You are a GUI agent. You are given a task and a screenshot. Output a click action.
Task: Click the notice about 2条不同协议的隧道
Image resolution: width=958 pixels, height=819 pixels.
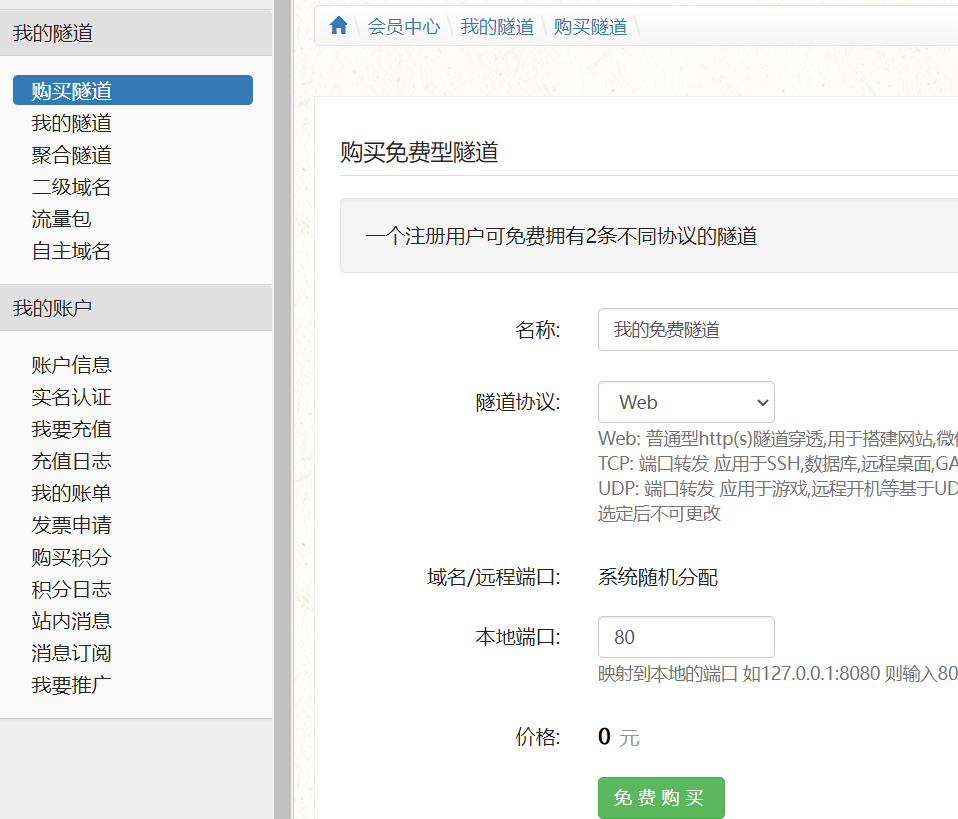click(561, 236)
